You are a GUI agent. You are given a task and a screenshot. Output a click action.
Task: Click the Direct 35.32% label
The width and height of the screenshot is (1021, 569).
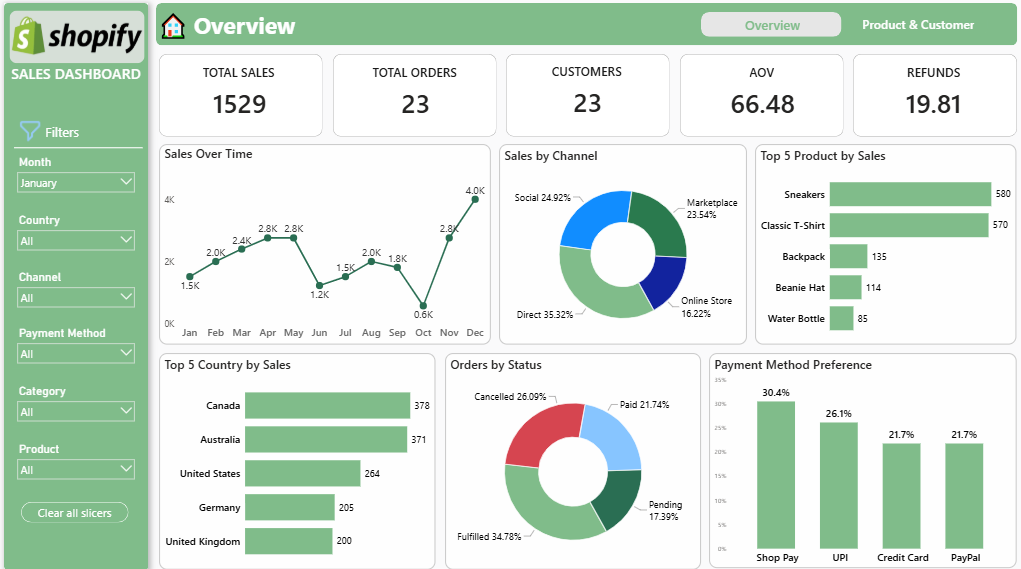point(545,314)
